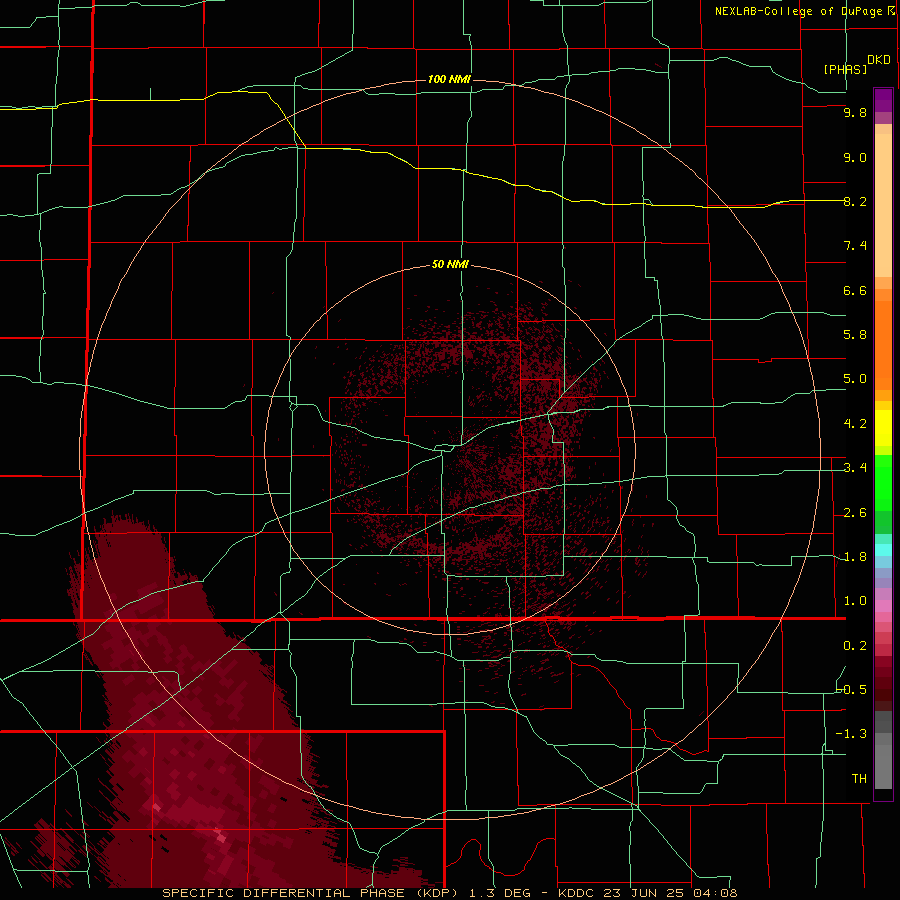This screenshot has height=900, width=900.
Task: Click the 5.8 scale value
Action: click(855, 335)
